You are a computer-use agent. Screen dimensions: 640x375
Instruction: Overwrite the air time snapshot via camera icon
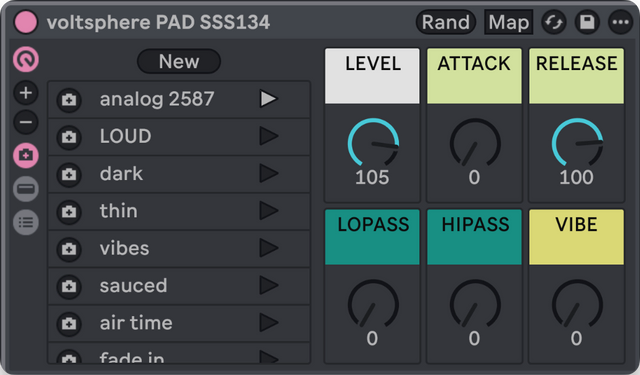(69, 324)
